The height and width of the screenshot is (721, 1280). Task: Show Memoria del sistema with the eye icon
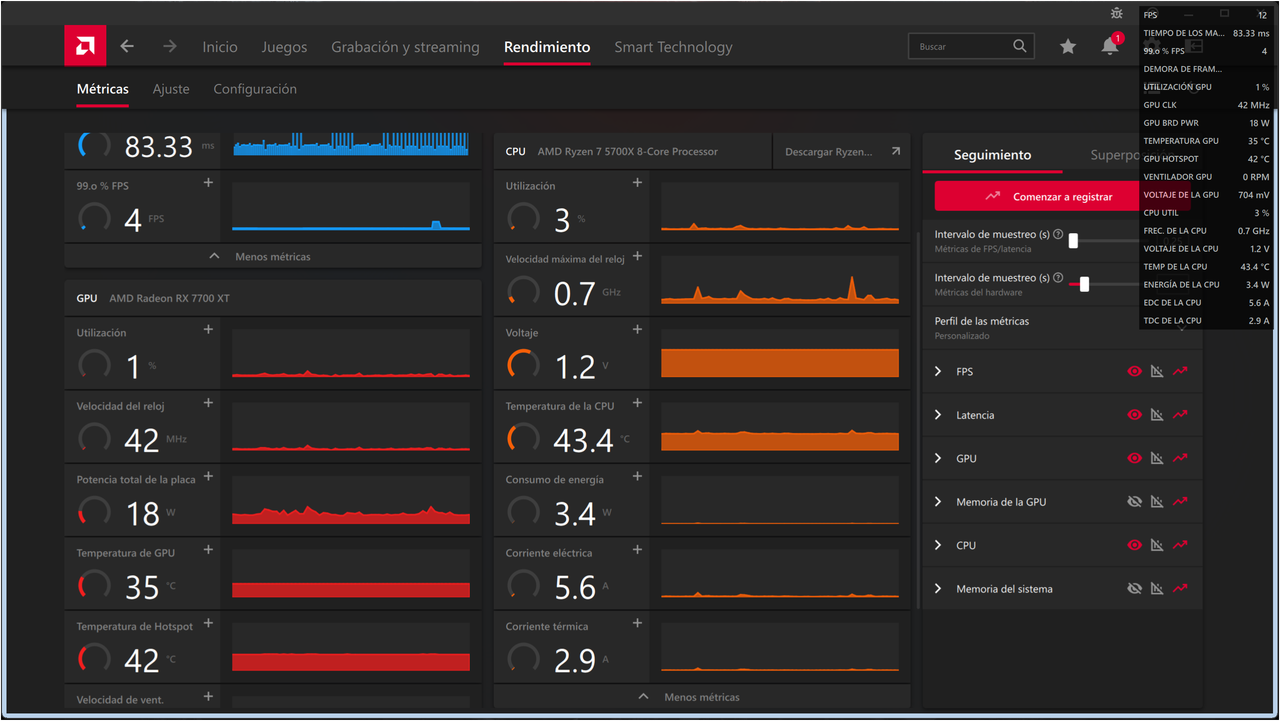(x=1134, y=589)
